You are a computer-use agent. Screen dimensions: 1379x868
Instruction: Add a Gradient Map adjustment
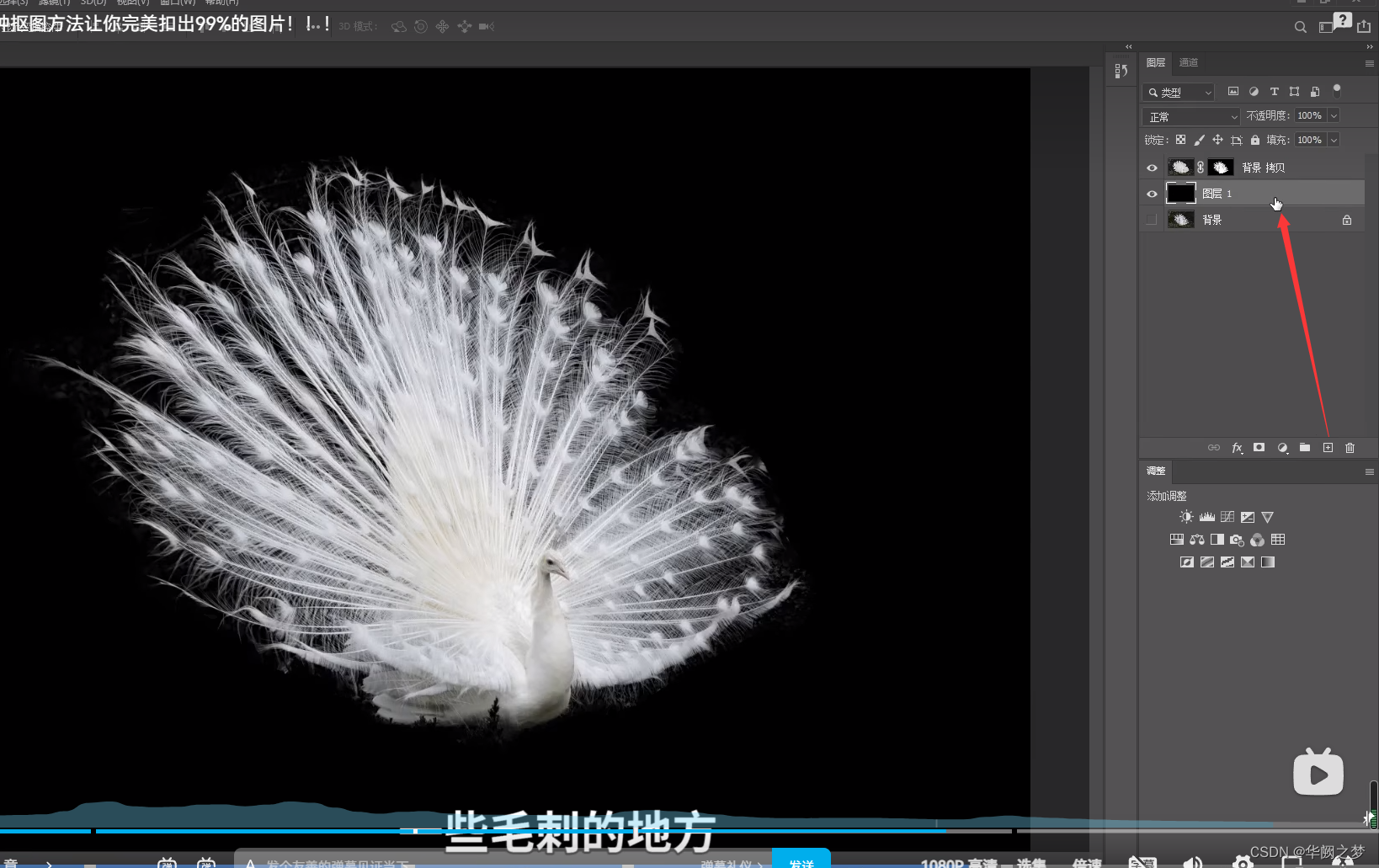1267,562
